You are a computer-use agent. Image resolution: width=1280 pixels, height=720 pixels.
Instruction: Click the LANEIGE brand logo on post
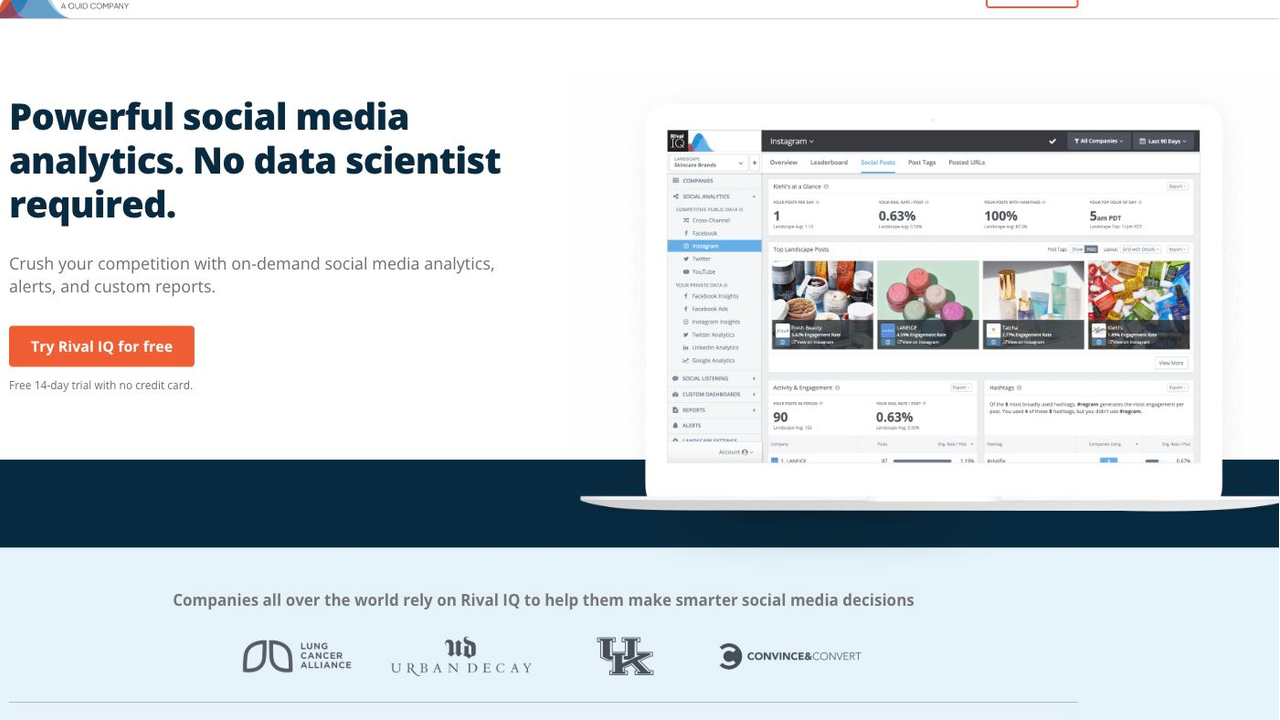pyautogui.click(x=888, y=330)
